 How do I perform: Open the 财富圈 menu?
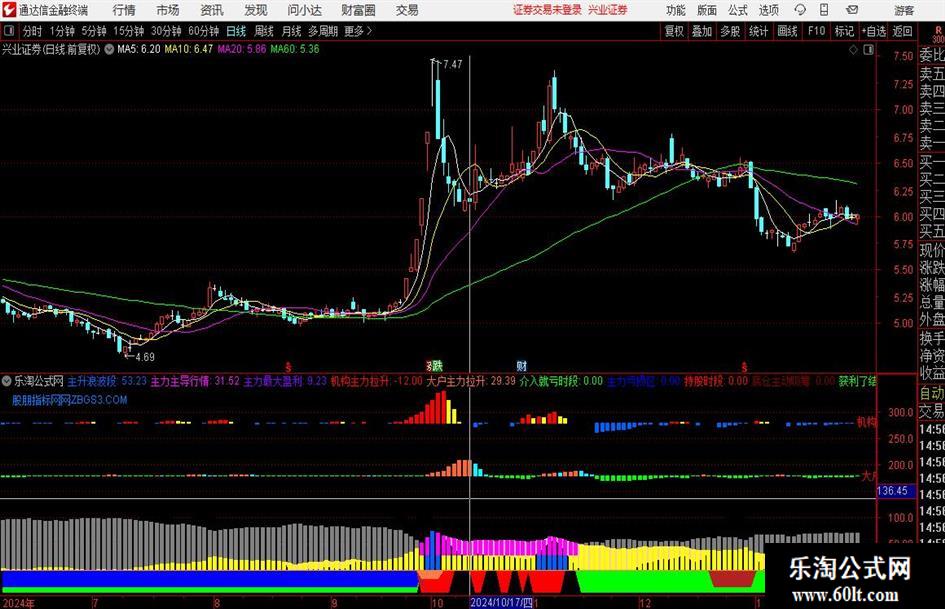click(358, 10)
